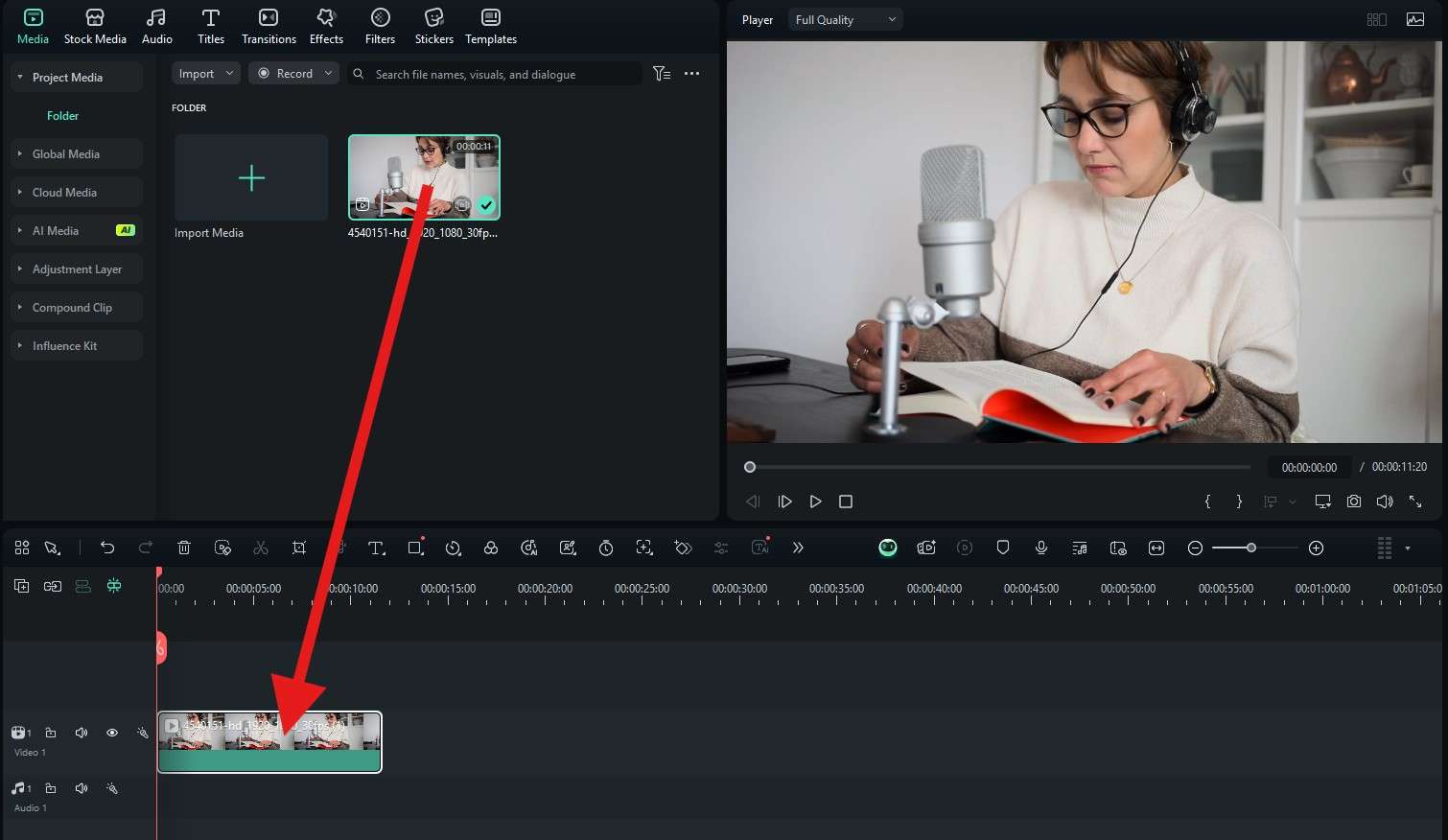Choose the selection arrow tool
This screenshot has height=840, width=1448.
tap(53, 548)
